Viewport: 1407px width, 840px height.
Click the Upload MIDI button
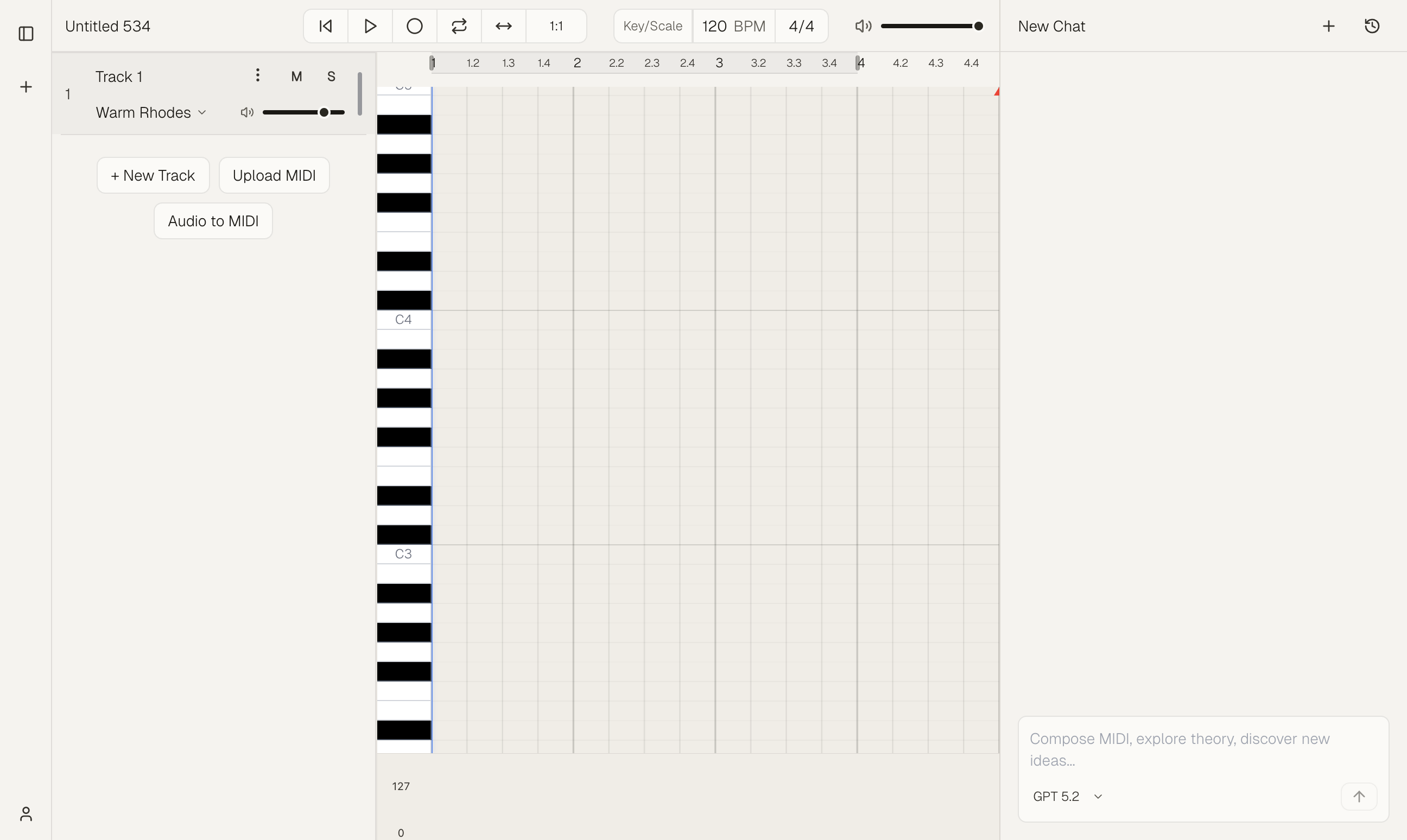coord(274,175)
